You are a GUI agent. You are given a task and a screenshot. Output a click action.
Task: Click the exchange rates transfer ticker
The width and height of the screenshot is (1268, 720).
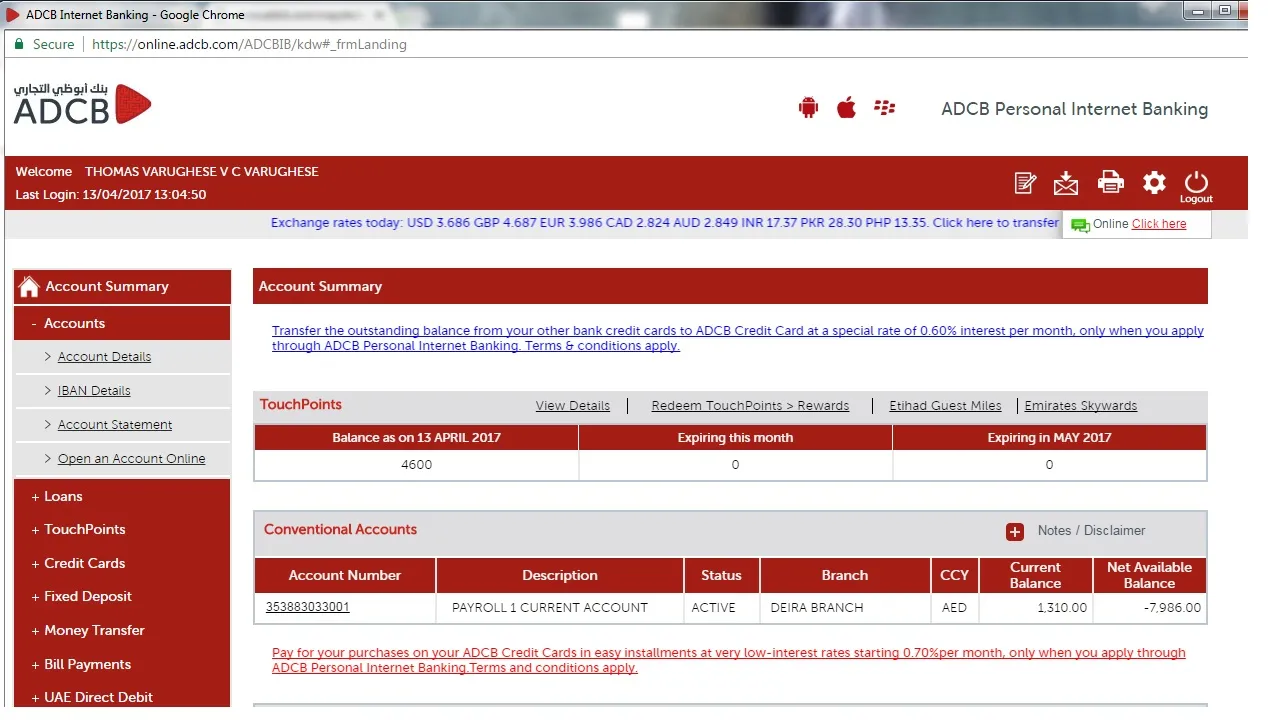[664, 223]
